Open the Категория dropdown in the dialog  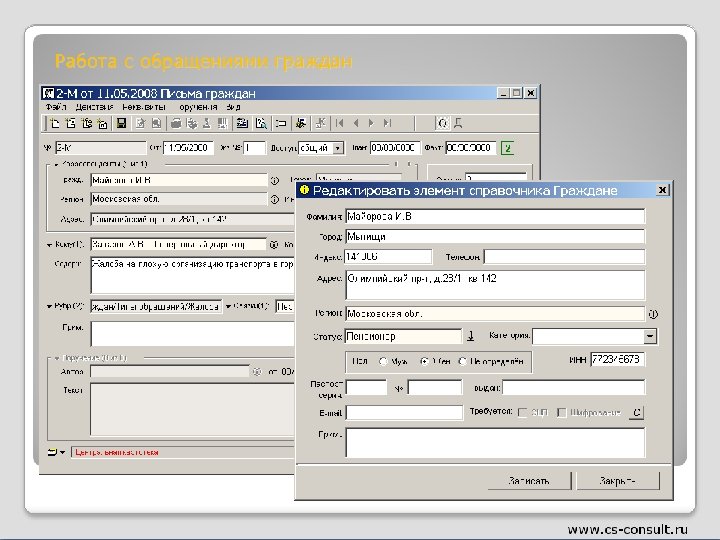[650, 336]
